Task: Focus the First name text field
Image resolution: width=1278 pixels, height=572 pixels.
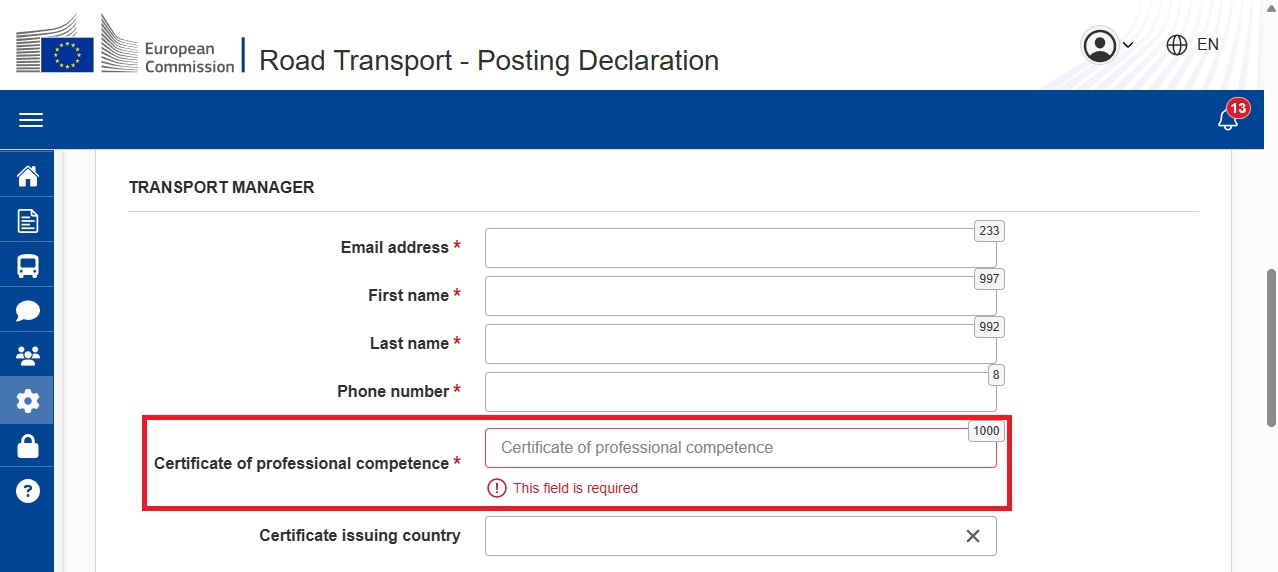Action: [740, 296]
